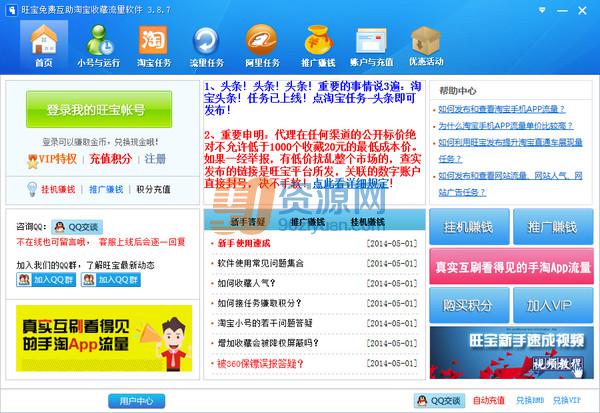Click the app logo icon in title bar

12,10
